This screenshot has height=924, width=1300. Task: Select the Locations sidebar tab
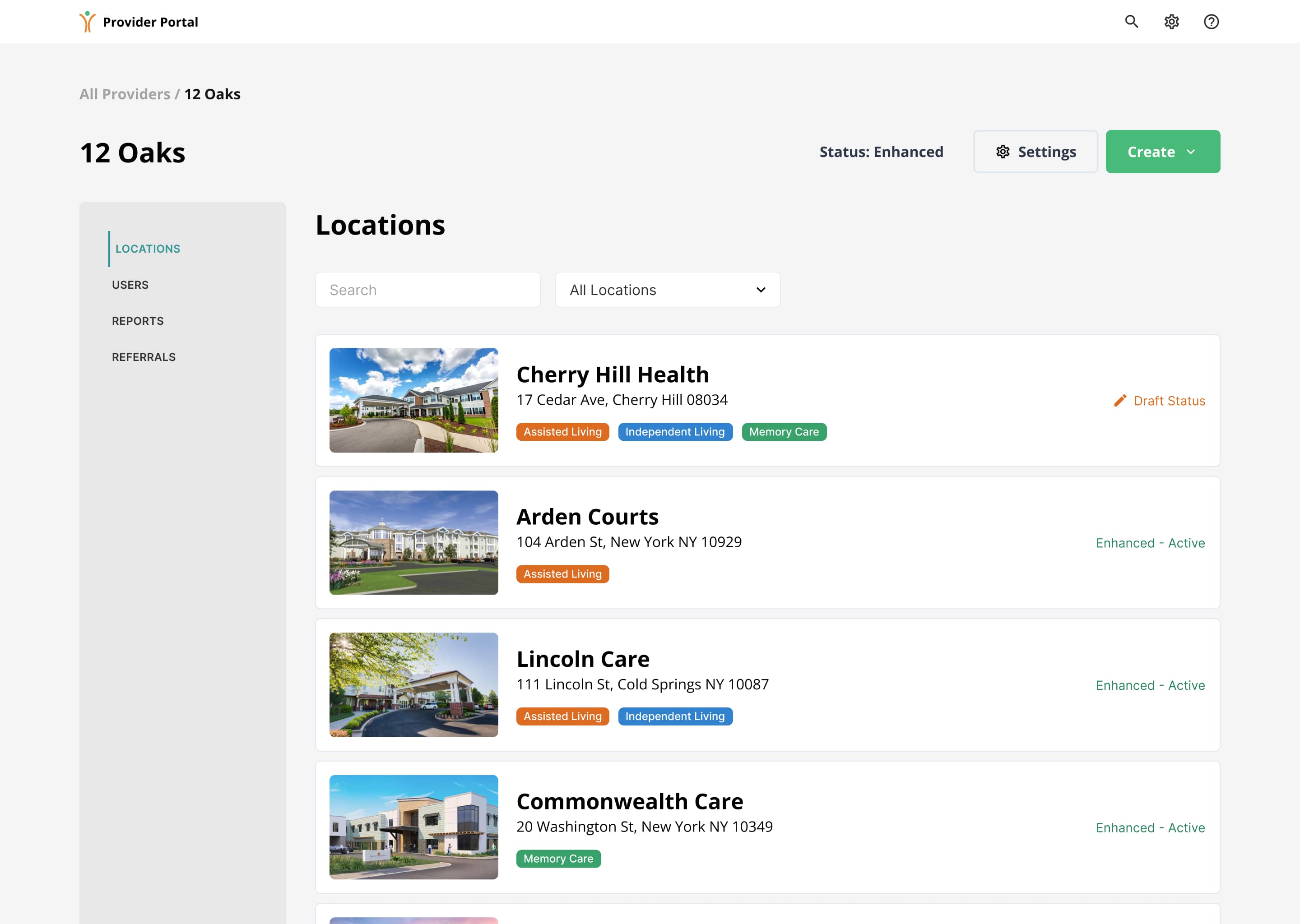pyautogui.click(x=148, y=249)
